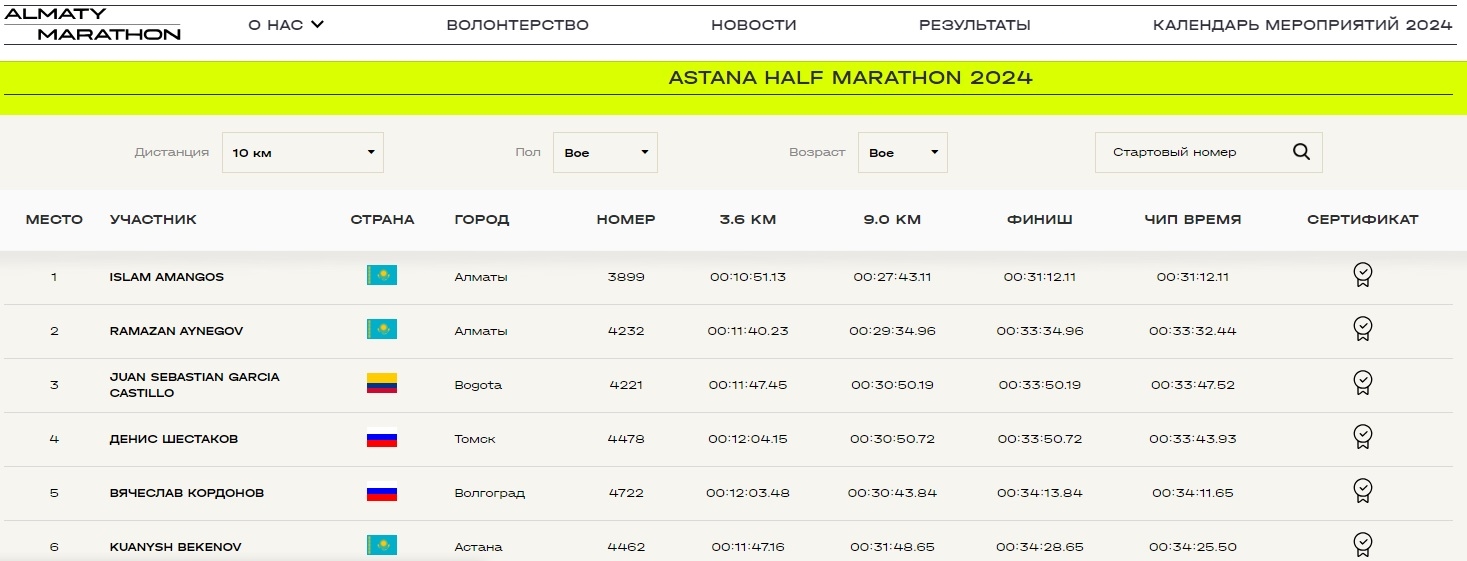Open the Новости menu item
Image resolution: width=1467 pixels, height=561 pixels.
tap(753, 25)
